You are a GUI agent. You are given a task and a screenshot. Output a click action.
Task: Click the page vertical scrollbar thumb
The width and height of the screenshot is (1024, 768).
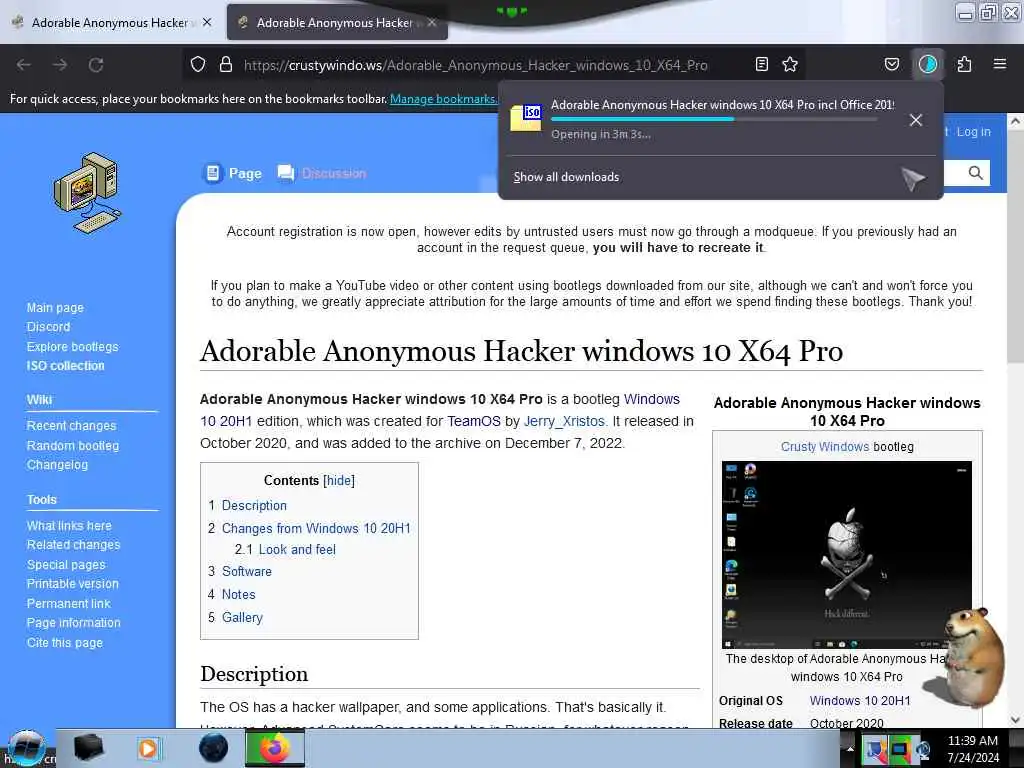point(1015,248)
